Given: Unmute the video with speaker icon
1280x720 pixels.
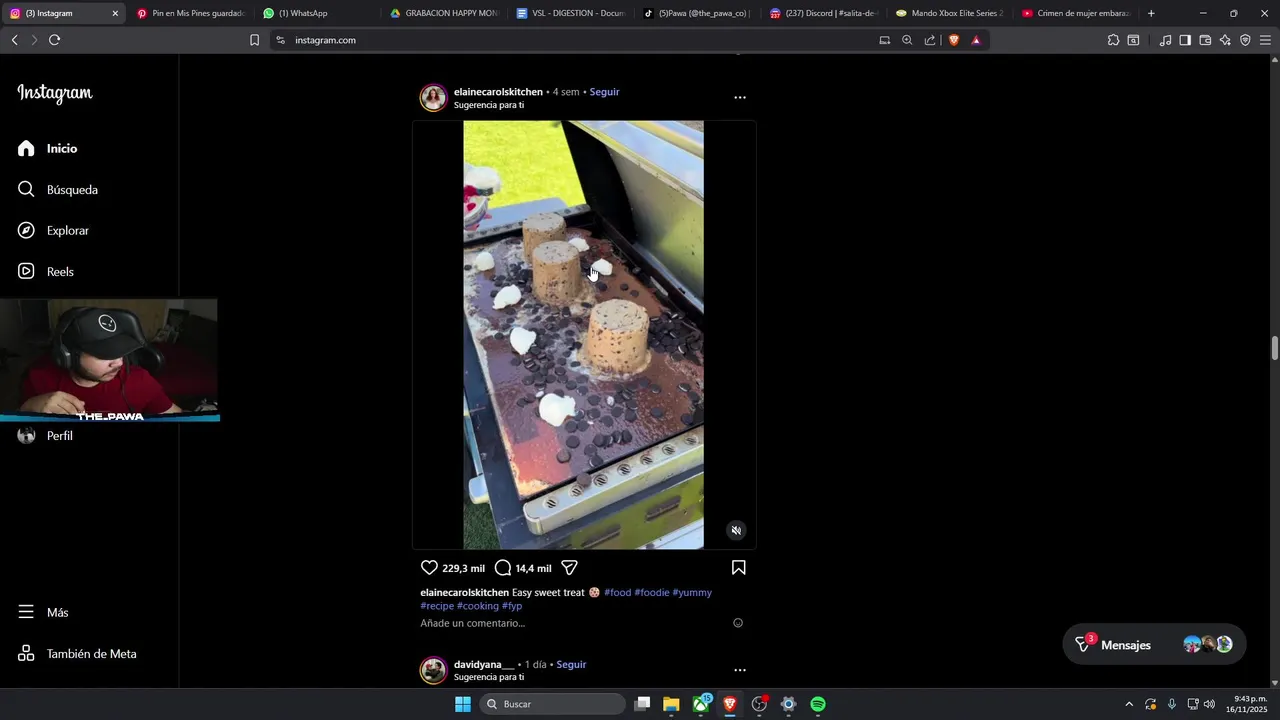Looking at the screenshot, I should (x=736, y=530).
